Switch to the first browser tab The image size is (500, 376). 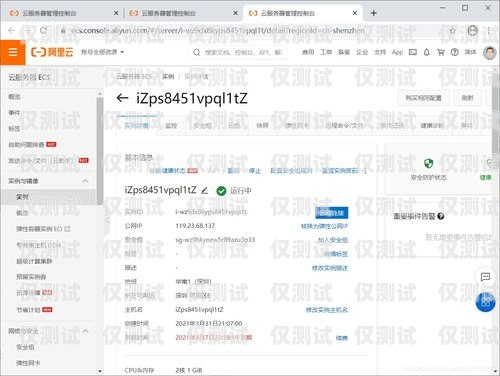[x=62, y=13]
